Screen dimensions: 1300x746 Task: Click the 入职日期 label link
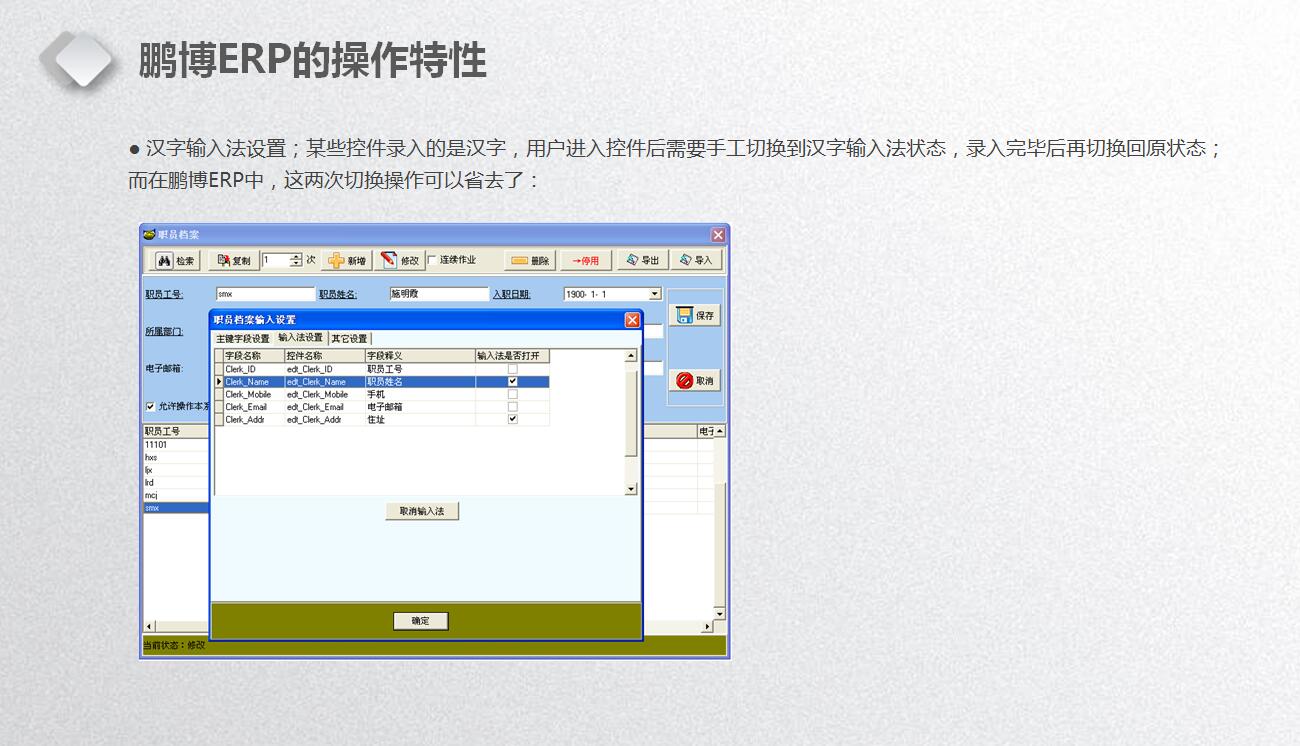click(x=511, y=294)
